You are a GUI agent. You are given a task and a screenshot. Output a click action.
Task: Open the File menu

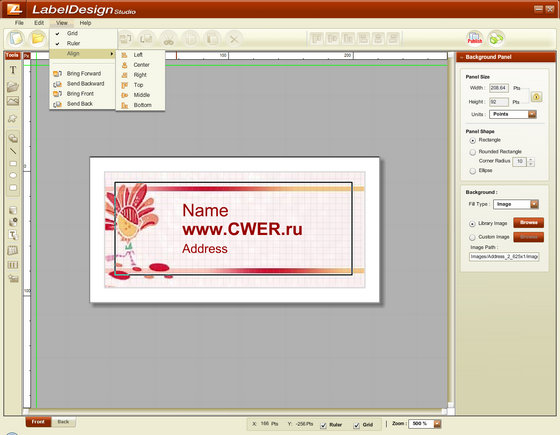[x=19, y=23]
